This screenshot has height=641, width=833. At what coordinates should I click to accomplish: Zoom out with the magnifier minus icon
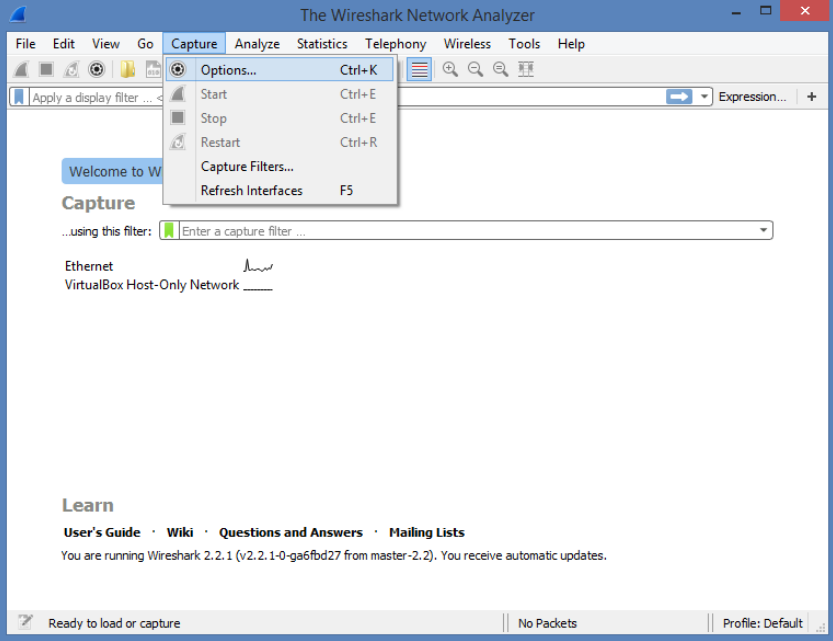click(475, 70)
